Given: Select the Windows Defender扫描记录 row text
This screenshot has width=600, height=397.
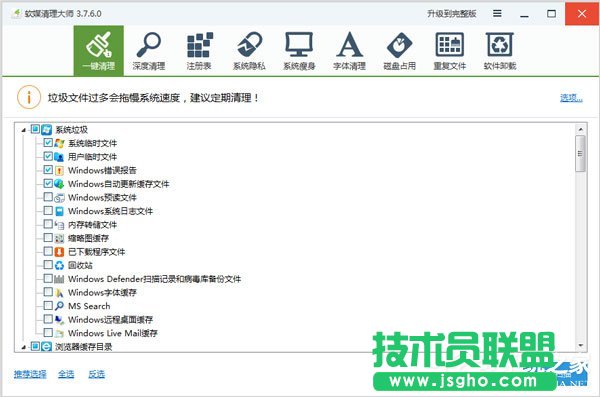Looking at the screenshot, I should 155,279.
